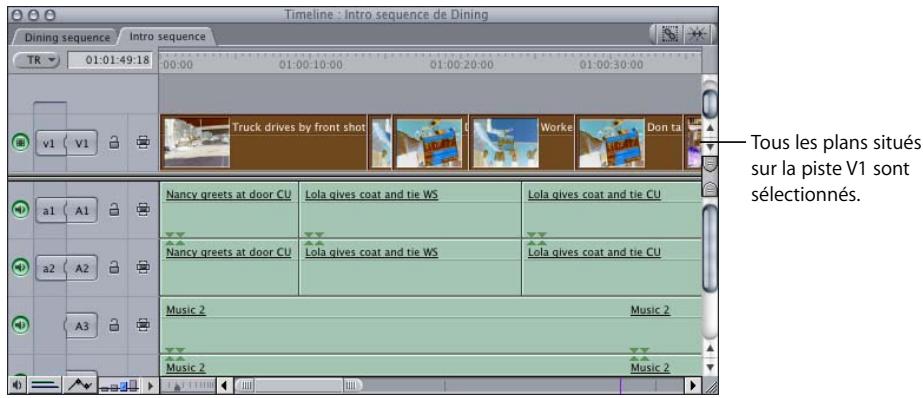
Task: Click the A1 destination control
Action: tap(81, 210)
